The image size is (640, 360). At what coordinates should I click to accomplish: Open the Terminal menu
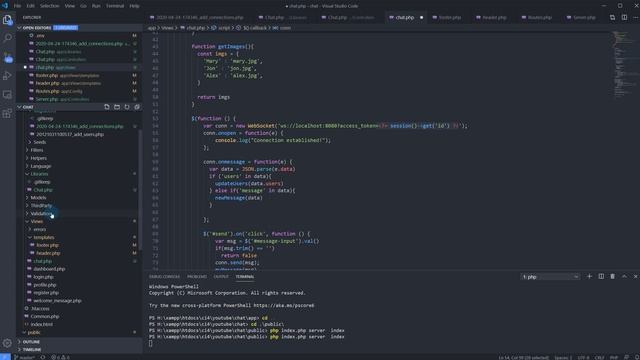coord(115,6)
